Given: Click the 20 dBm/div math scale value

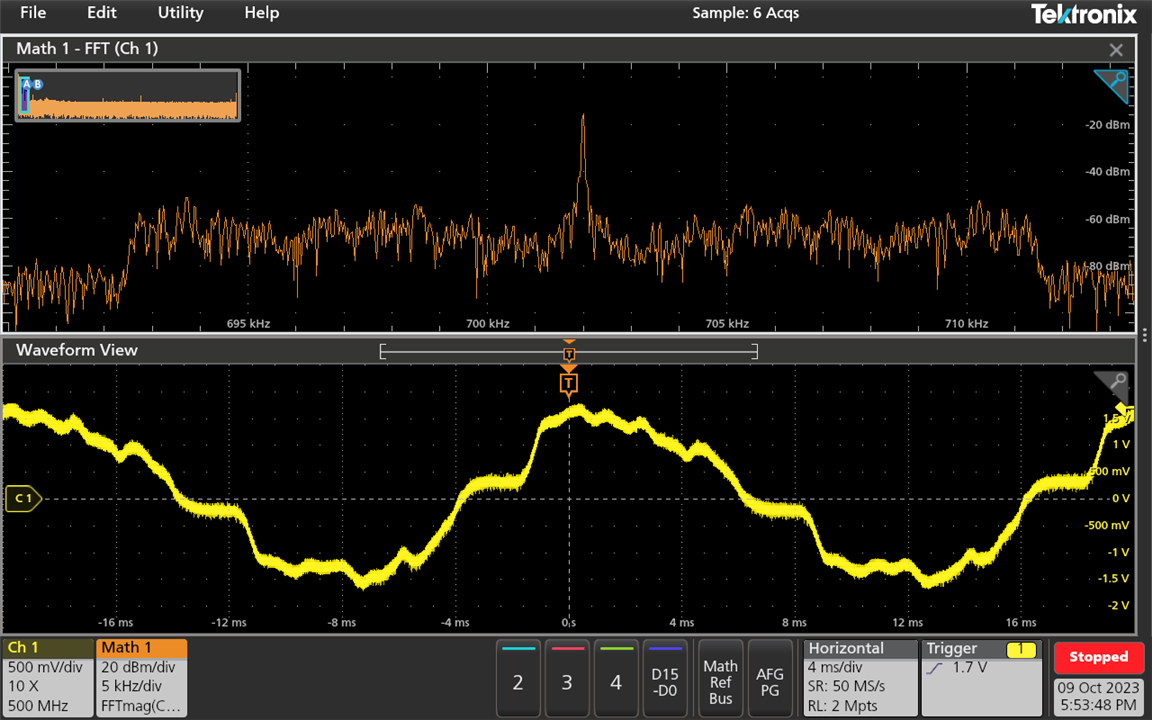Looking at the screenshot, I should [x=138, y=668].
